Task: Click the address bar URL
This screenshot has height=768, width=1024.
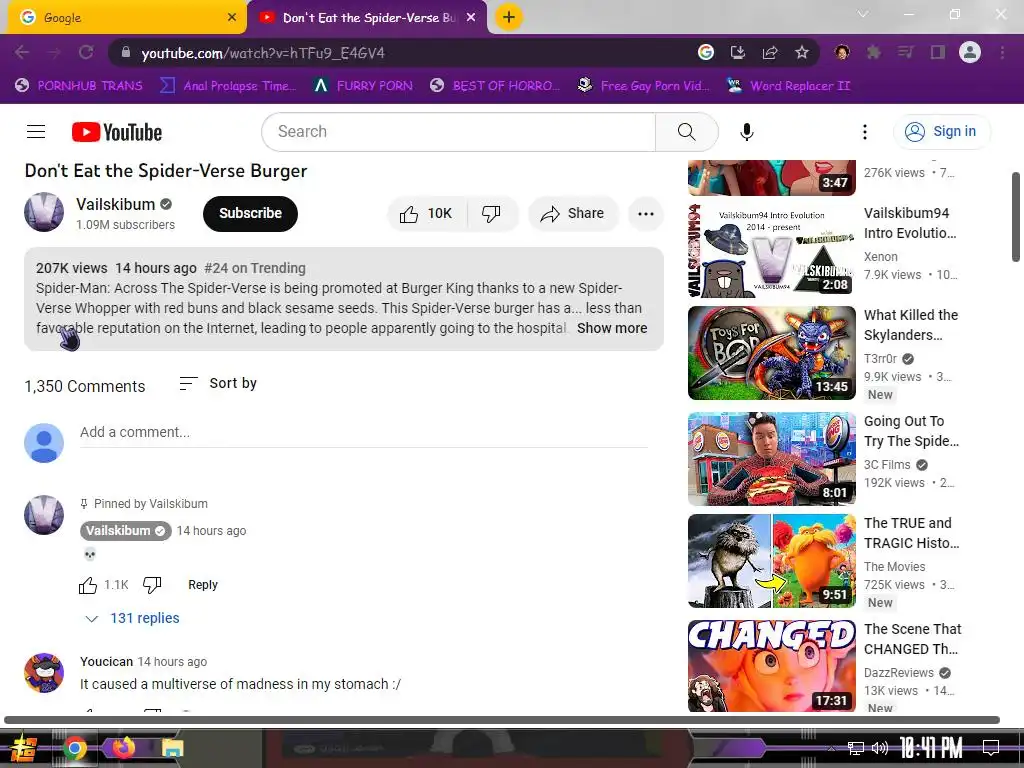Action: [263, 54]
